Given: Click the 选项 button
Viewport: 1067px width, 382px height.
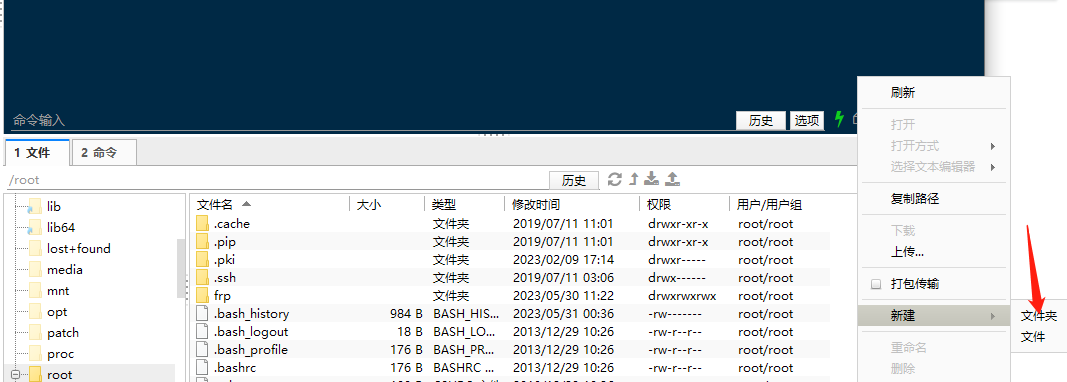Looking at the screenshot, I should click(807, 121).
